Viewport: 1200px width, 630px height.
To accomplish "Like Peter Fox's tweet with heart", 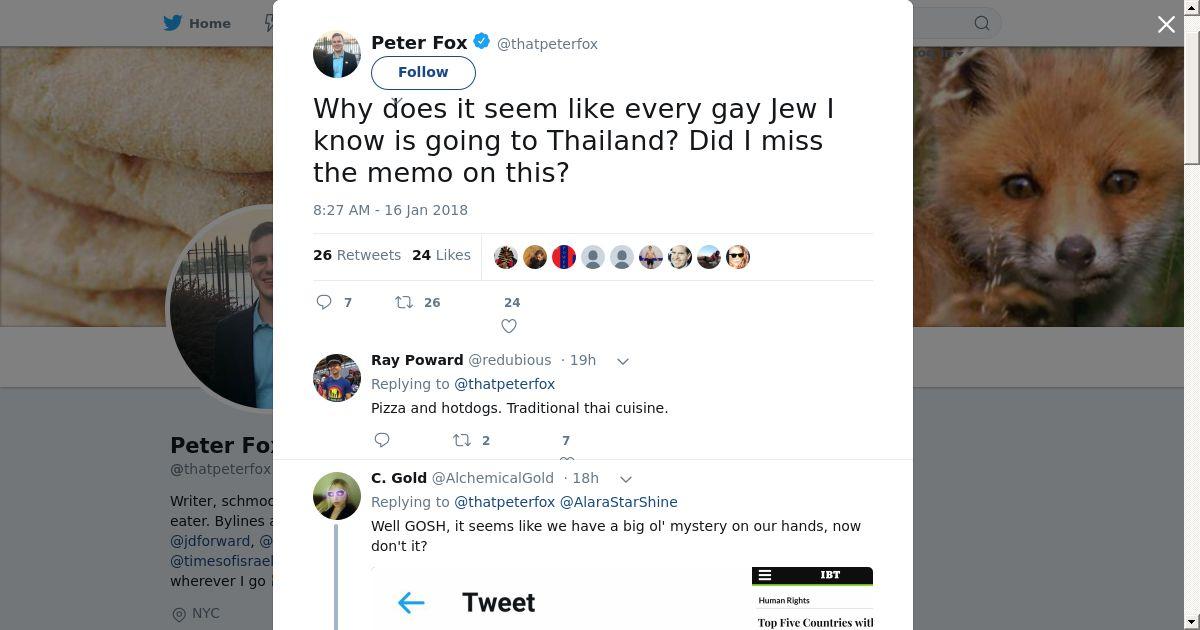I will 509,326.
